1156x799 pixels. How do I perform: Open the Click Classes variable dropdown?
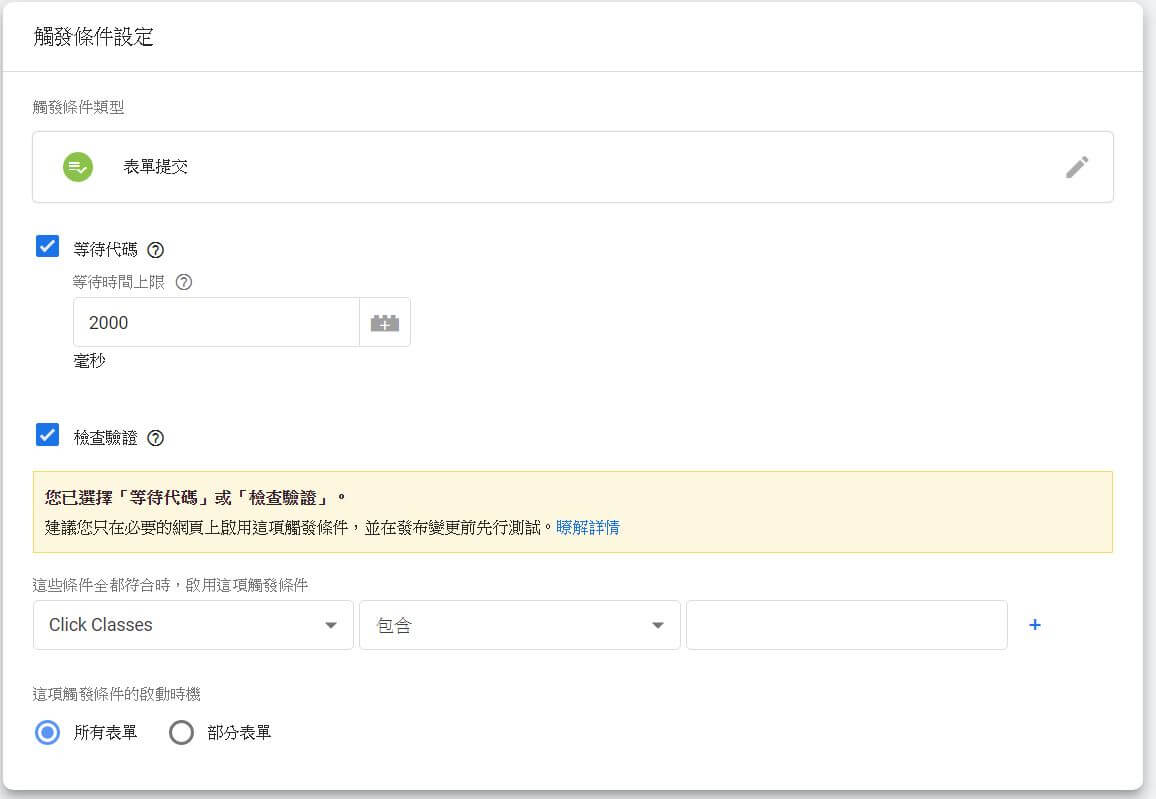[193, 625]
